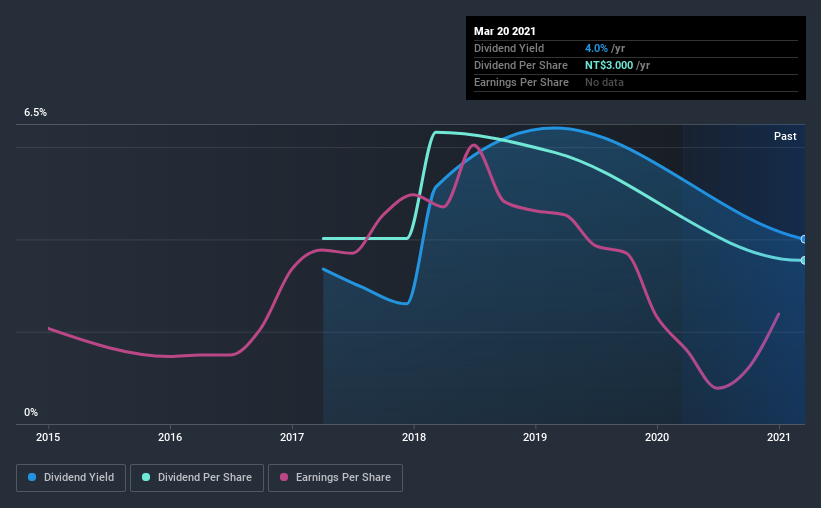
Task: Click the blue Dividend Yield legend dot
Action: click(x=32, y=477)
